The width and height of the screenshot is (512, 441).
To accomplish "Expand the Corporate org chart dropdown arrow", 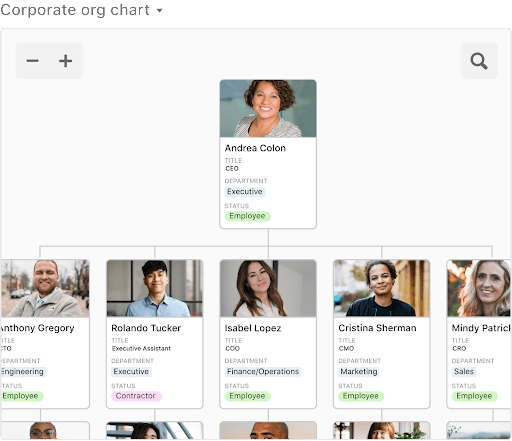I will [x=160, y=10].
